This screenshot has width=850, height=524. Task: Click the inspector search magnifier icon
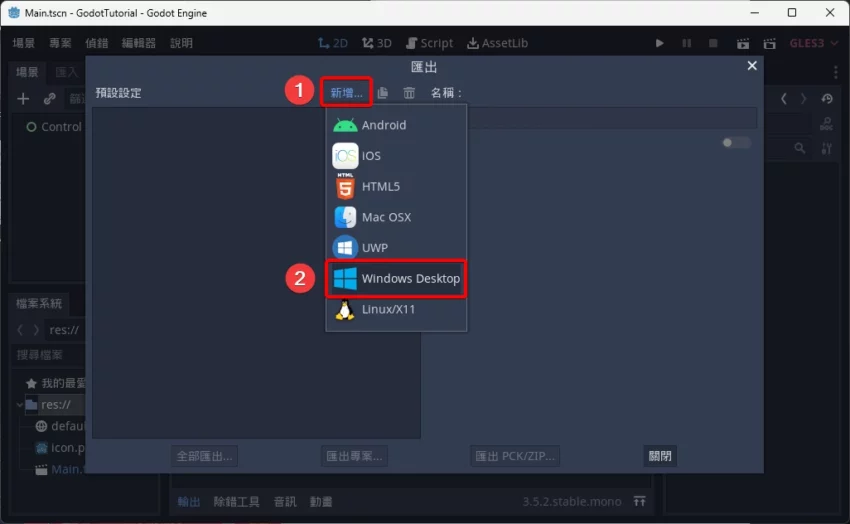800,148
